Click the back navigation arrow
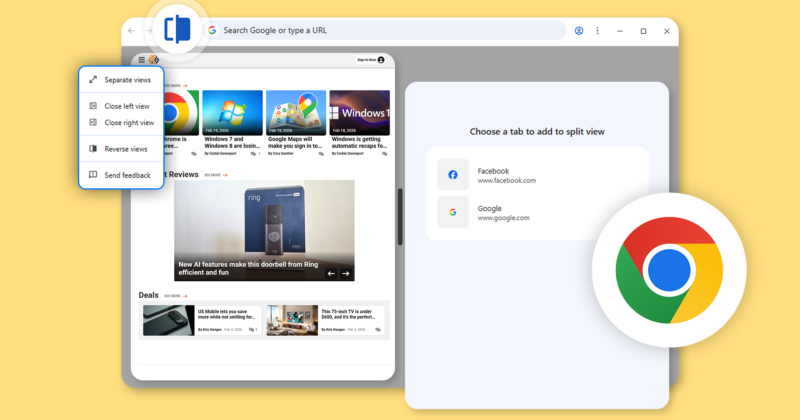Viewport: 800px width, 420px height. (x=131, y=31)
